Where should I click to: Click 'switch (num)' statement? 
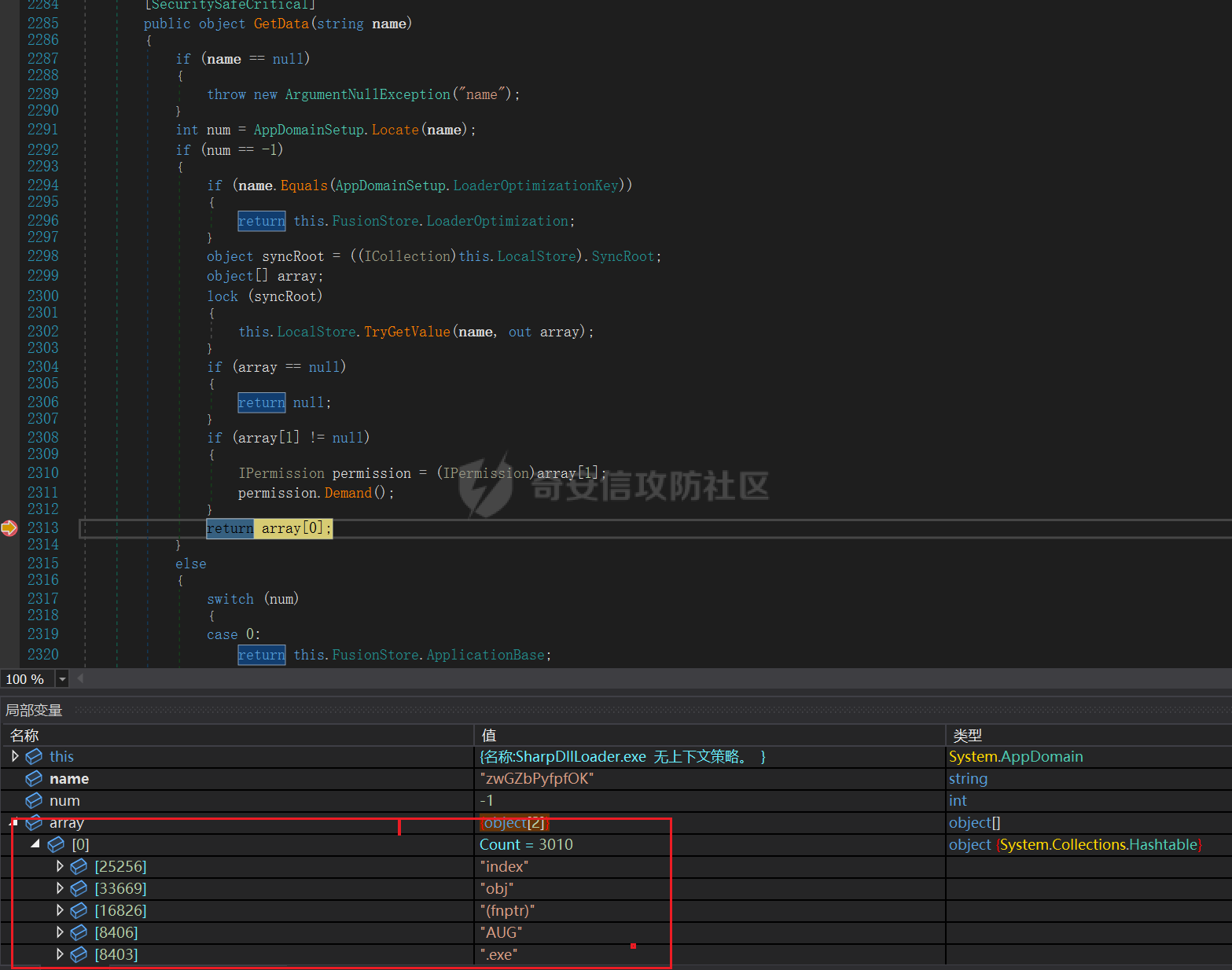point(252,599)
